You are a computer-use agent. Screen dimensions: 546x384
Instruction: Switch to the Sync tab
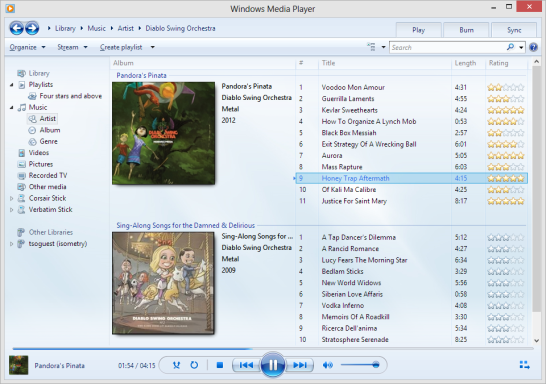pos(514,30)
